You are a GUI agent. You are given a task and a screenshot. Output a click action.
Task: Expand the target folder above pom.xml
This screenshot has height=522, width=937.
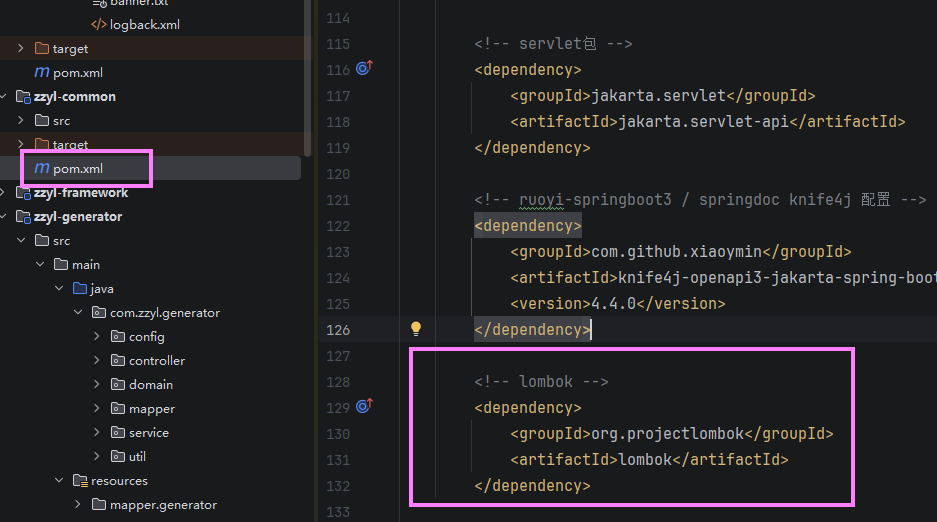(x=21, y=48)
